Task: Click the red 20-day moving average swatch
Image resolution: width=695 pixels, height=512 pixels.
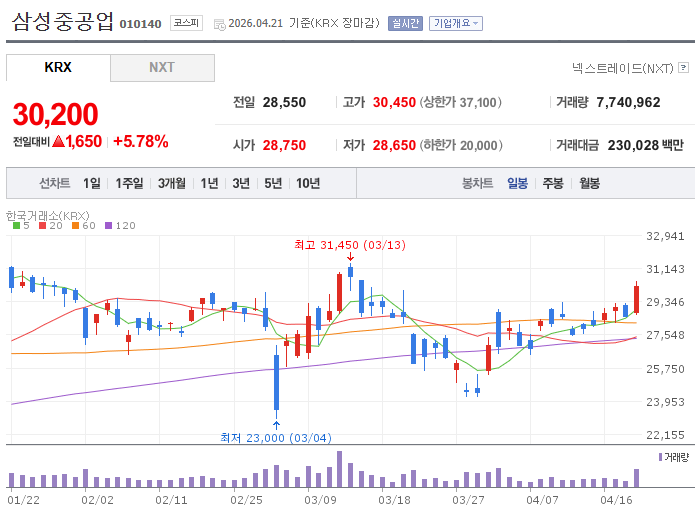Action: tap(43, 226)
